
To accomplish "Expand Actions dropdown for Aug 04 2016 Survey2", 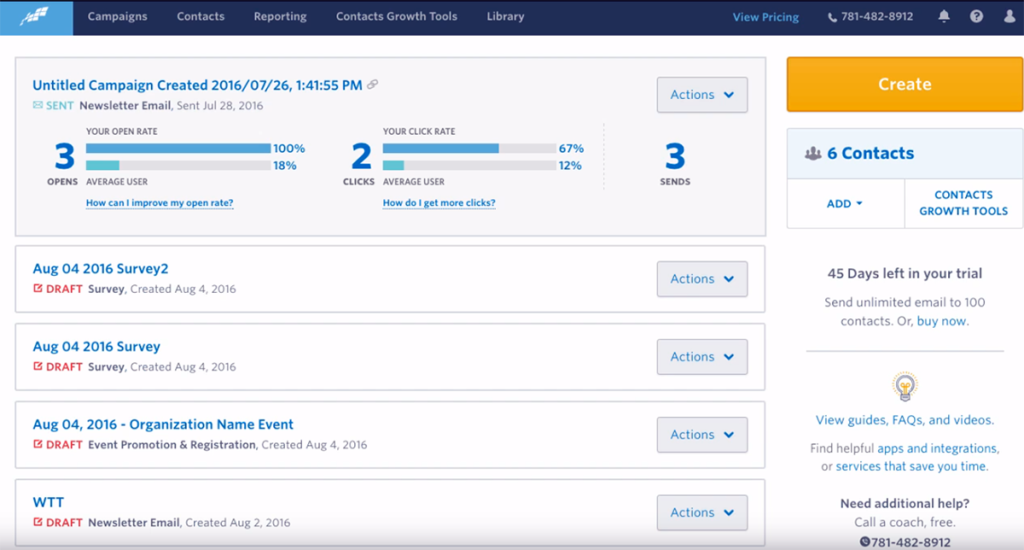I will [702, 279].
